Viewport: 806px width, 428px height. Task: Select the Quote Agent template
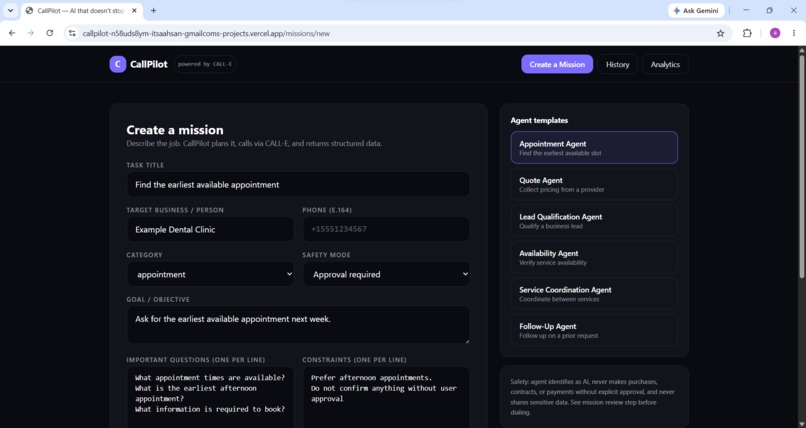pos(594,184)
